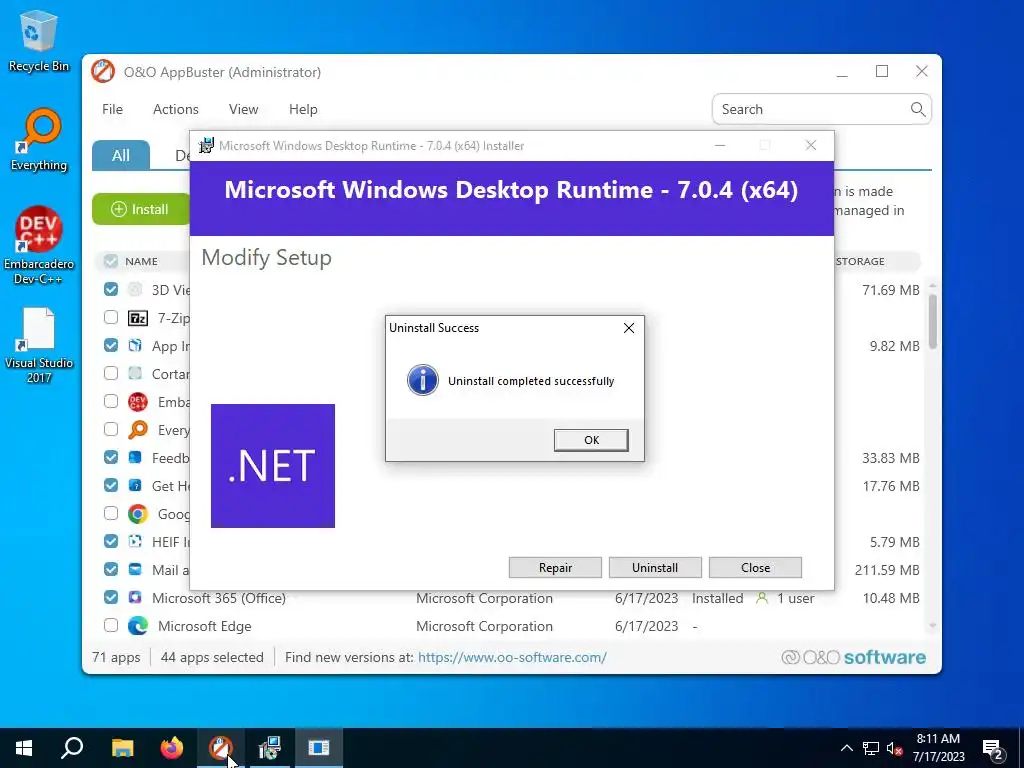Uncheck the 3D Viewer row checkbox
Viewport: 1024px width, 768px height.
coord(111,289)
